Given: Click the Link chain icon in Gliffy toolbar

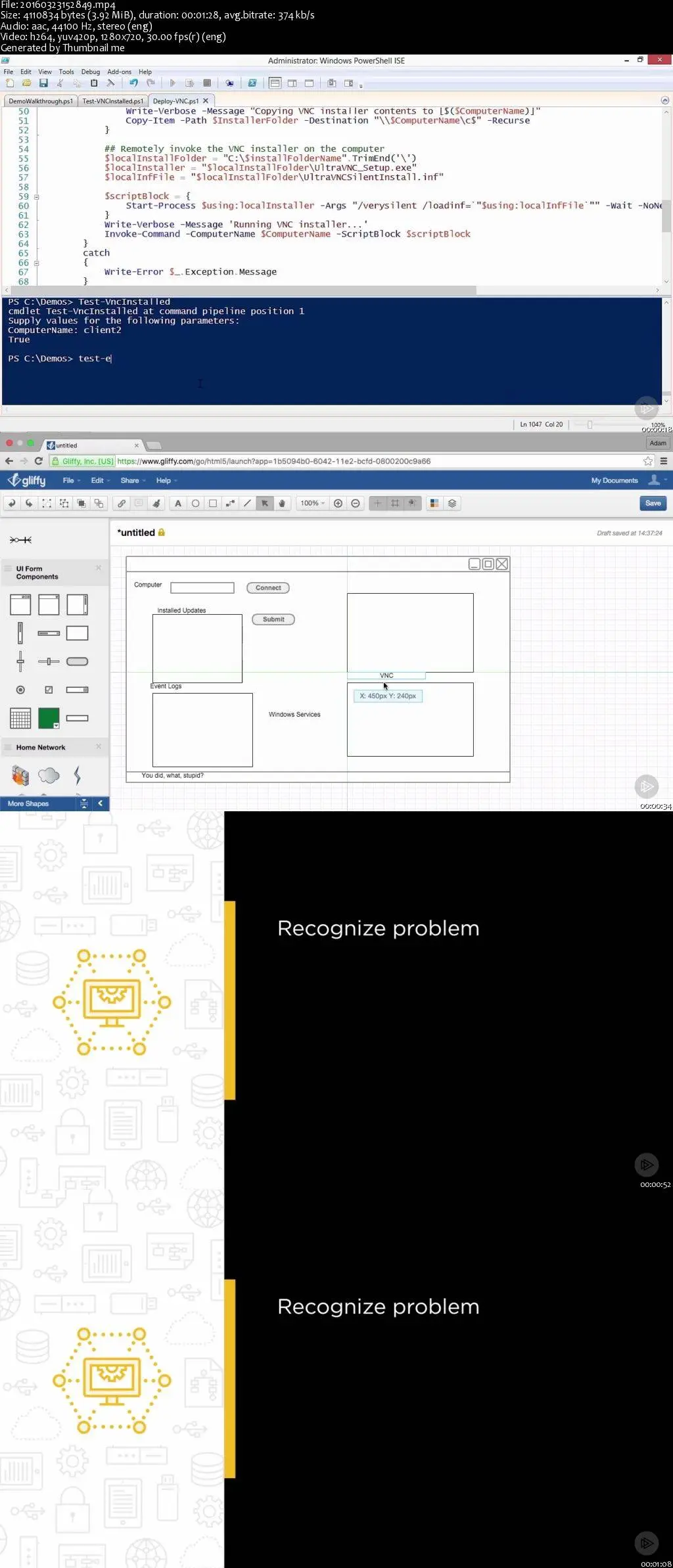Looking at the screenshot, I should (x=122, y=503).
